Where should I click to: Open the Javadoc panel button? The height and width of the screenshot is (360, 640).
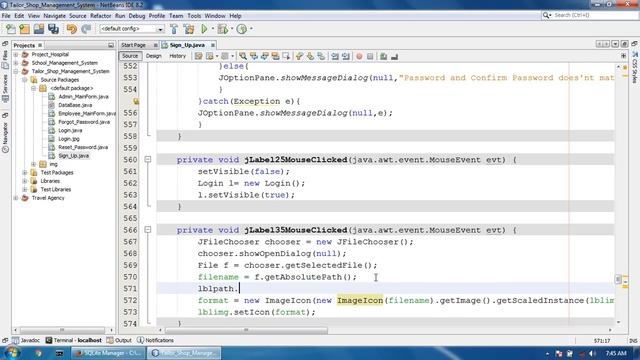[x=26, y=340]
